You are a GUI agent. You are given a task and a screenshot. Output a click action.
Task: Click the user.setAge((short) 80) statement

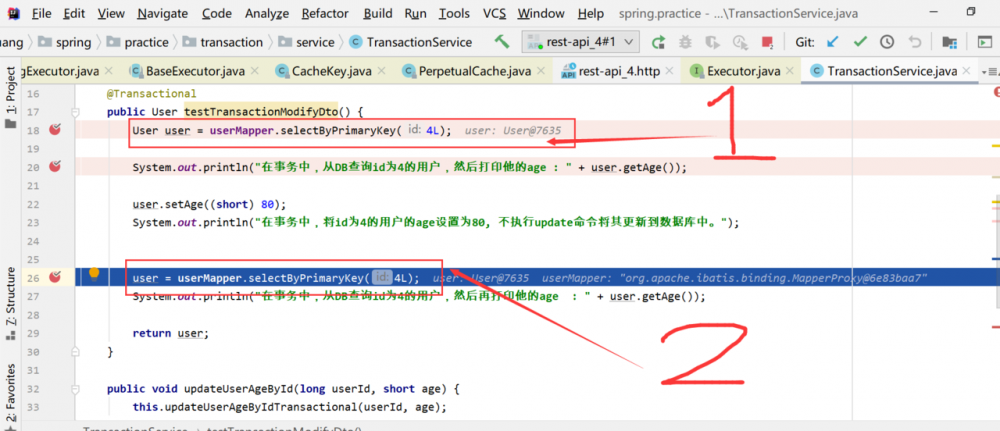click(x=210, y=205)
